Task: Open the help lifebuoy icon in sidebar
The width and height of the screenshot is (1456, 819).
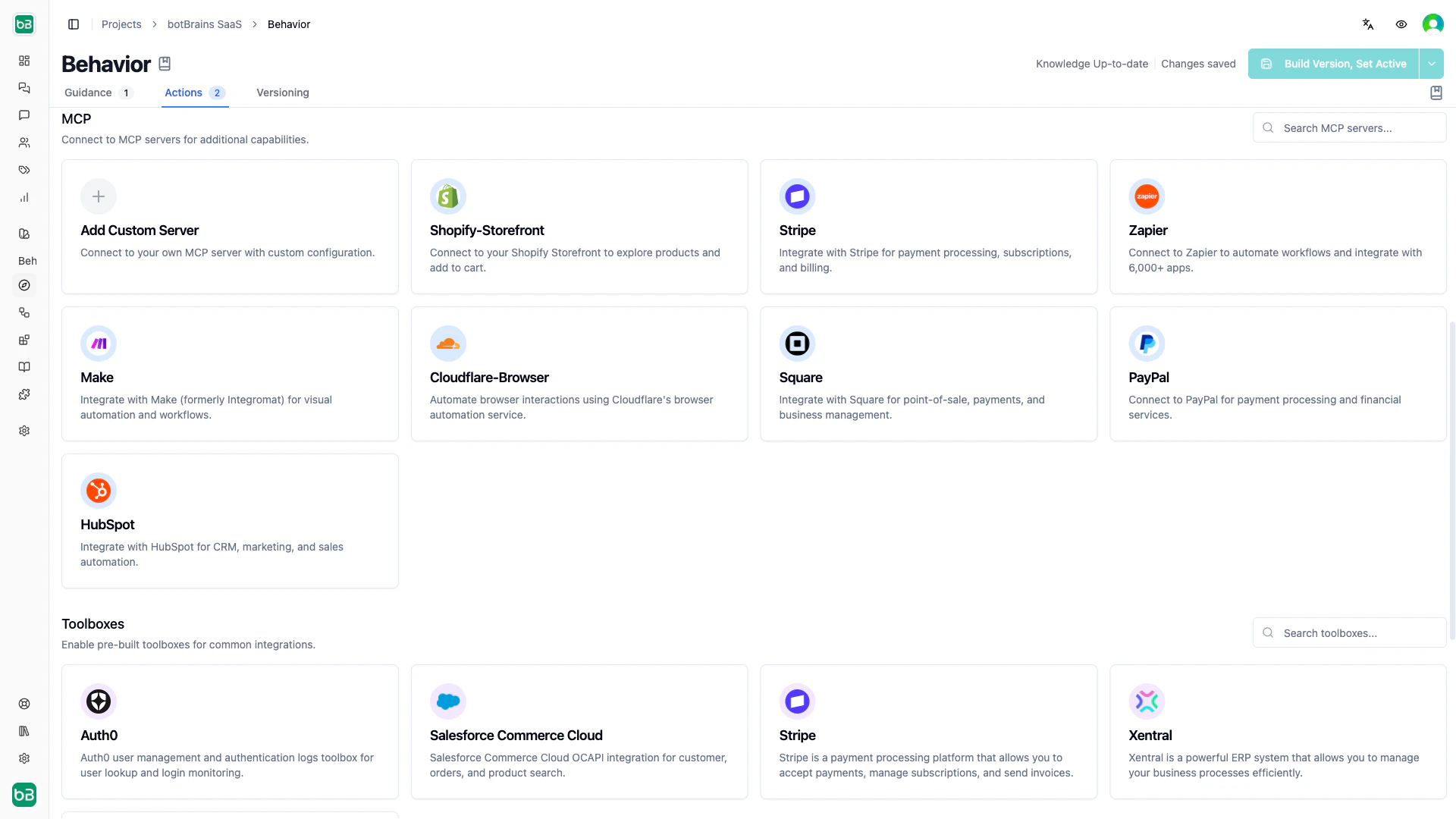Action: 24,704
